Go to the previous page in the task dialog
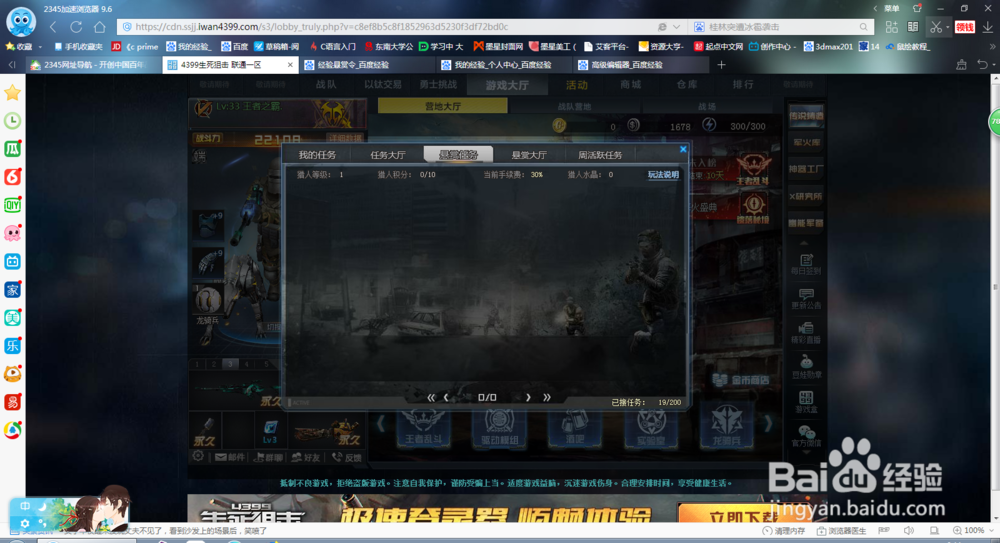 tap(446, 398)
